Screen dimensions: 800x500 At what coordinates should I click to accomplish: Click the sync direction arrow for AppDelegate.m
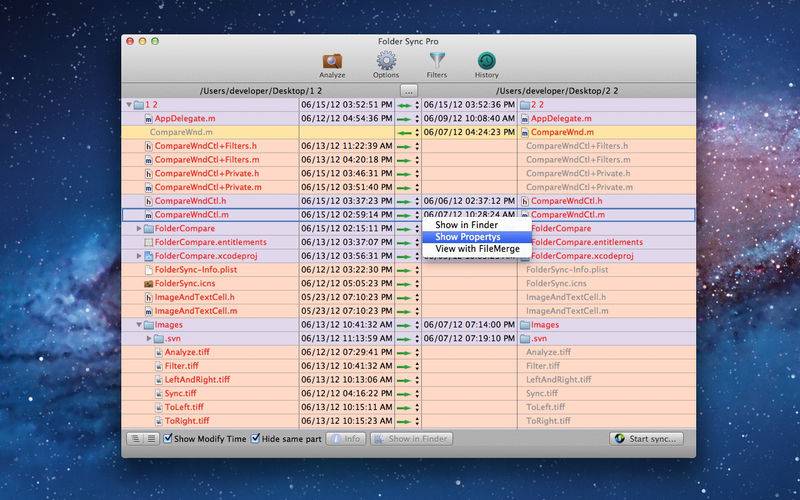pos(404,119)
